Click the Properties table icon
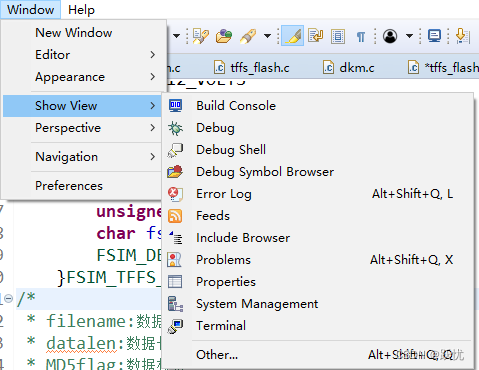This screenshot has width=479, height=370. click(x=175, y=282)
